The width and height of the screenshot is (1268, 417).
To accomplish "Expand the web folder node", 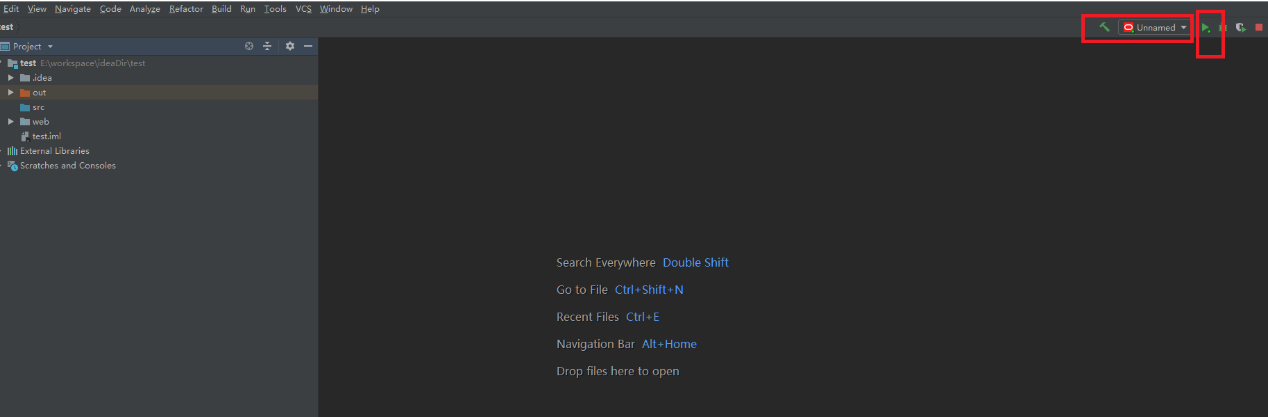I will point(11,121).
